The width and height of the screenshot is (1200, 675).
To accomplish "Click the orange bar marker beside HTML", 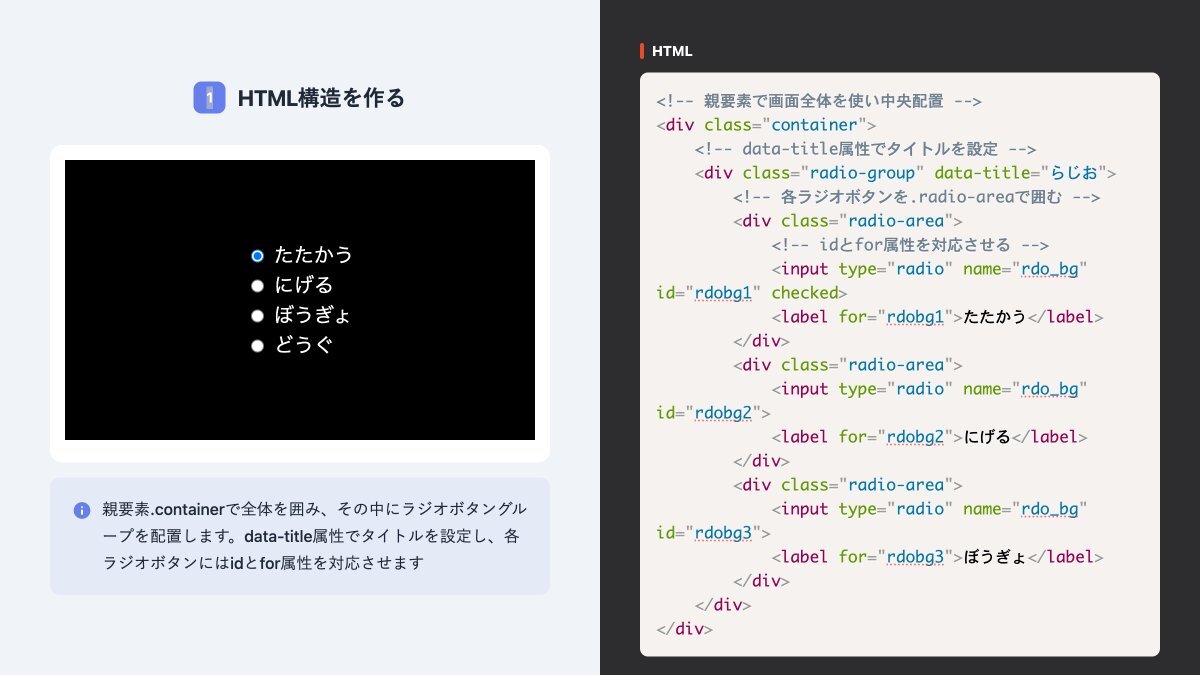I will coord(642,51).
